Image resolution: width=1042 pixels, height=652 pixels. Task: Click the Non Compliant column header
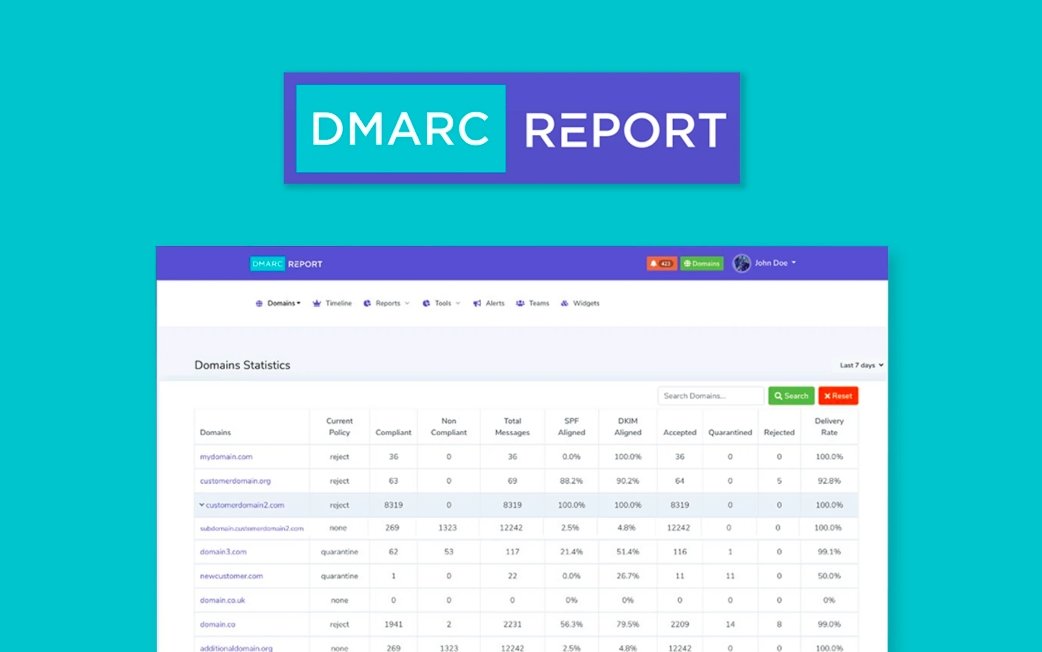449,427
